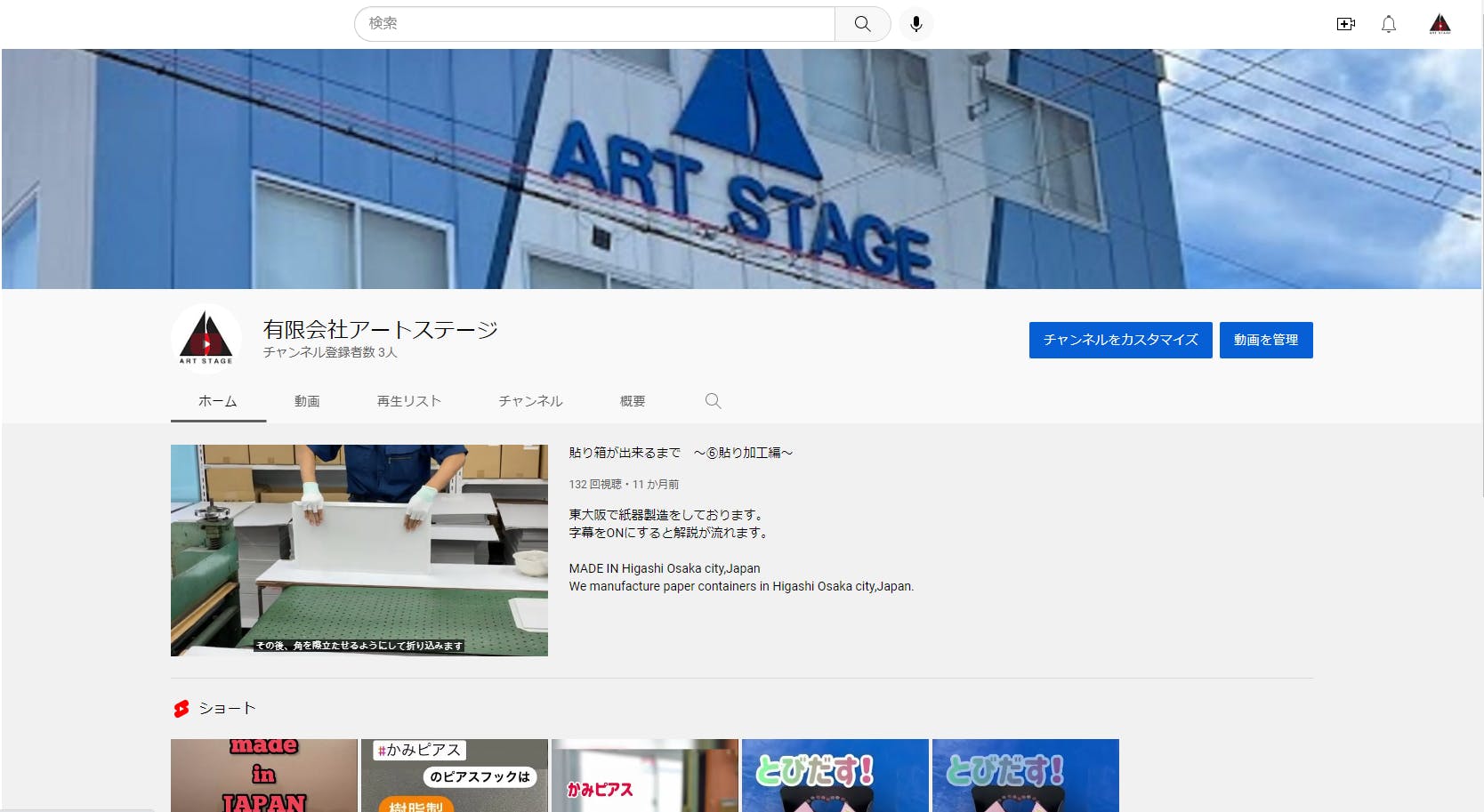
Task: Open the notifications bell
Action: point(1388,24)
